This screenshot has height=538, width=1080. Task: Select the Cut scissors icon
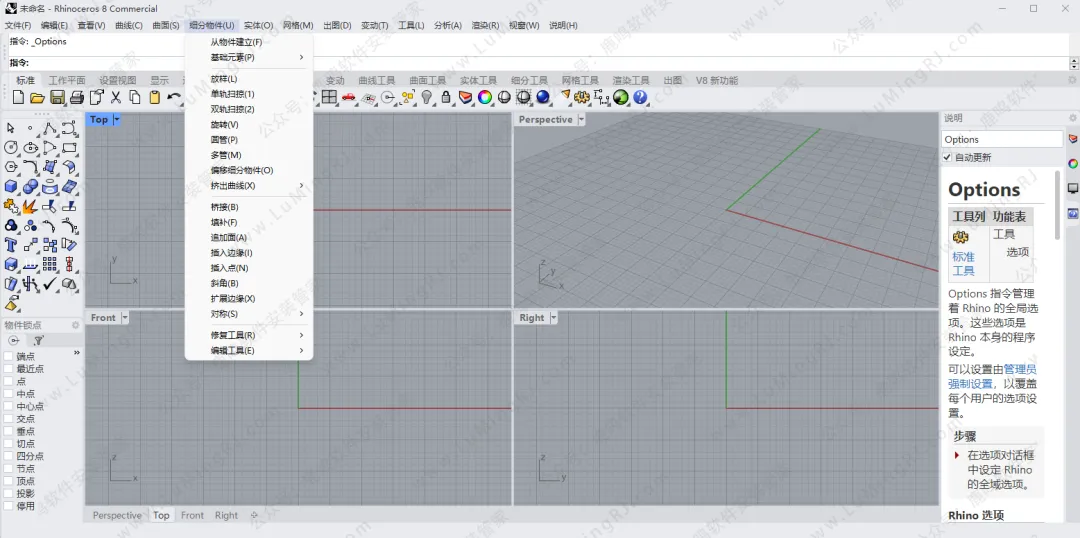[x=115, y=97]
